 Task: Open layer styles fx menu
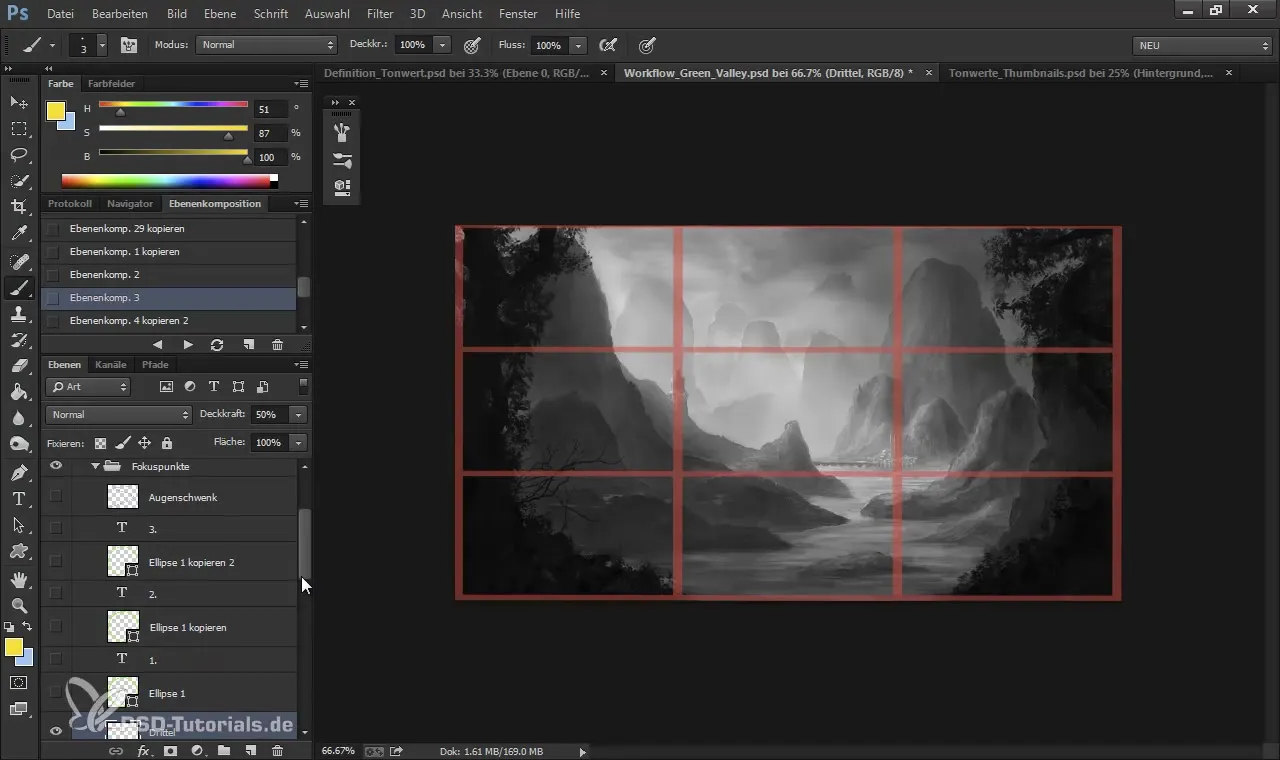(143, 750)
